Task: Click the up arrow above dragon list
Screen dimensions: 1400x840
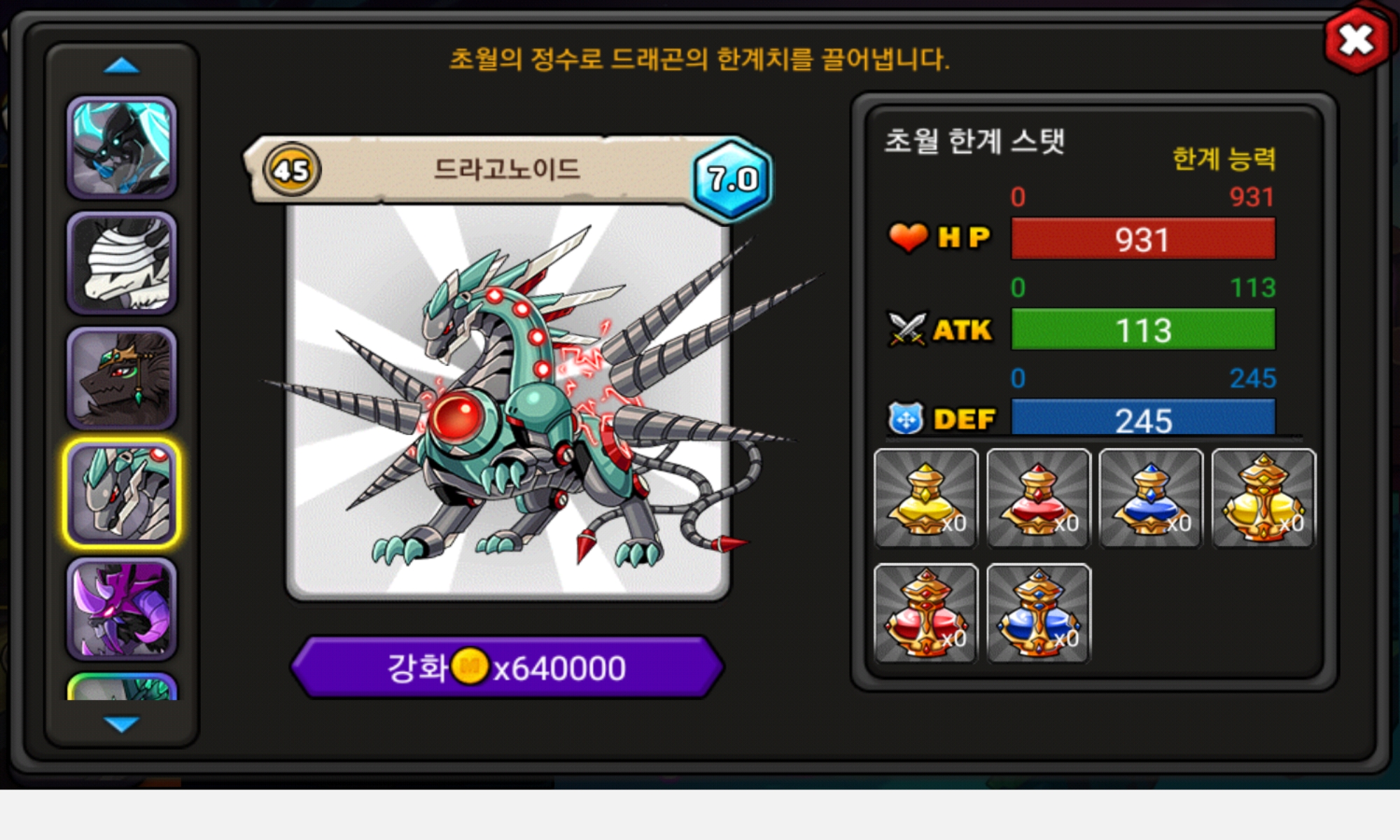Action: tap(122, 66)
